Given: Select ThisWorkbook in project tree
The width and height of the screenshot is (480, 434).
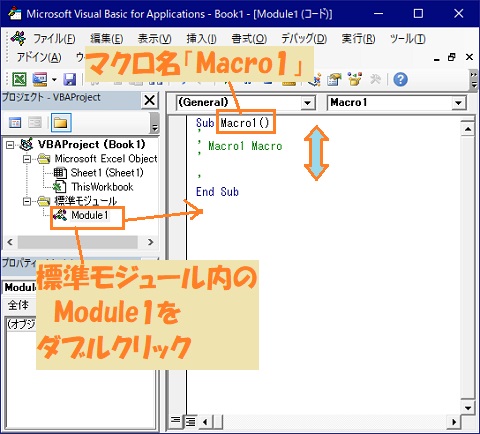Looking at the screenshot, I should pos(102,187).
